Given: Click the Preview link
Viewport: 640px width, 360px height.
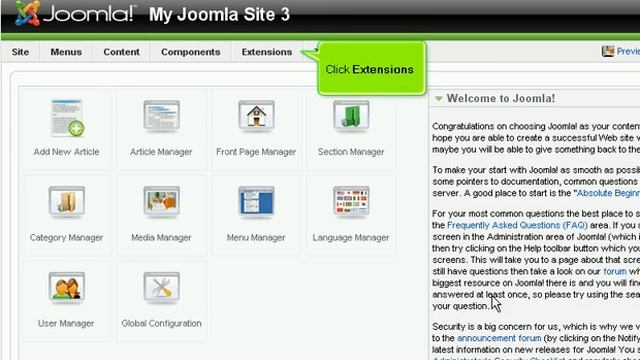Looking at the screenshot, I should click(628, 51).
